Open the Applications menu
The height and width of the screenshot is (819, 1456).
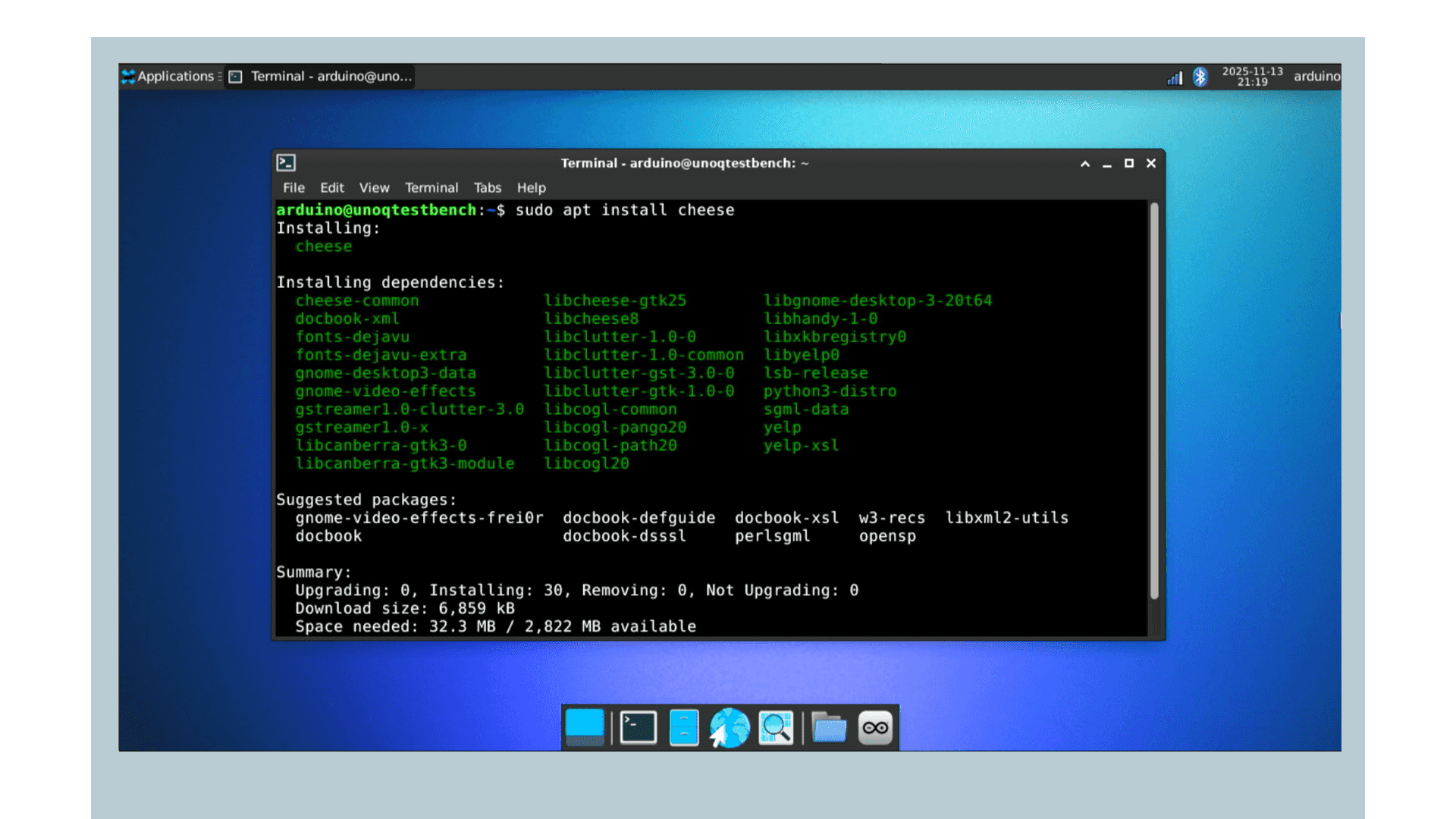(x=170, y=76)
